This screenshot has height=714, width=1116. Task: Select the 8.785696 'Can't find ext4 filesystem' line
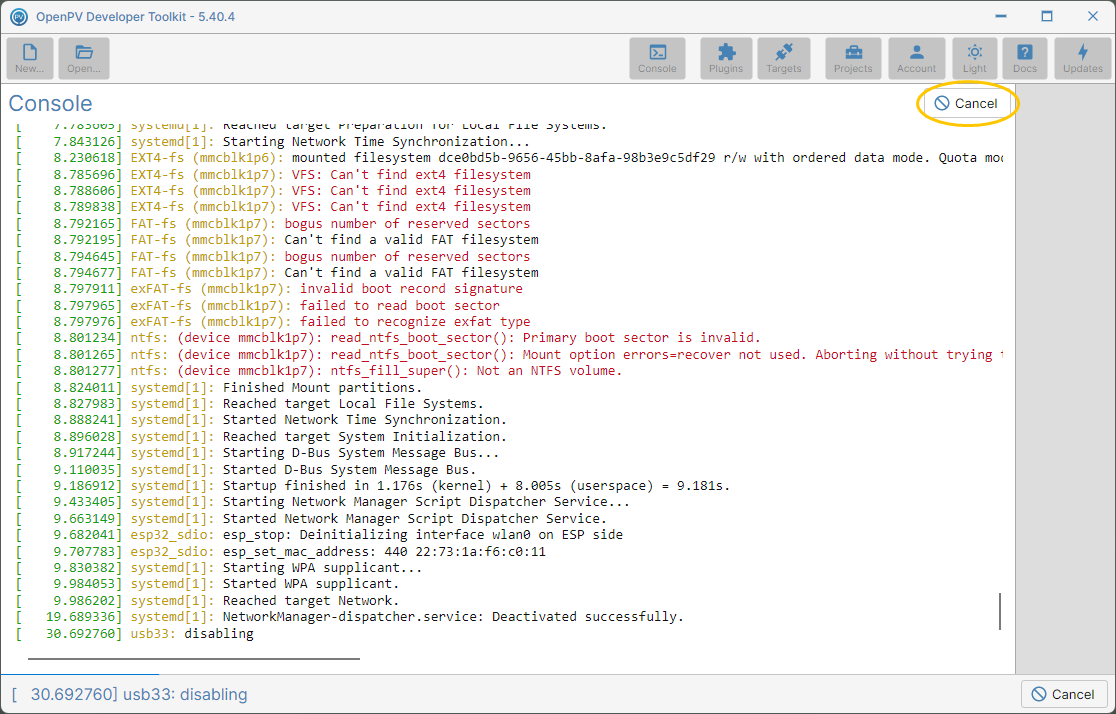click(x=273, y=174)
